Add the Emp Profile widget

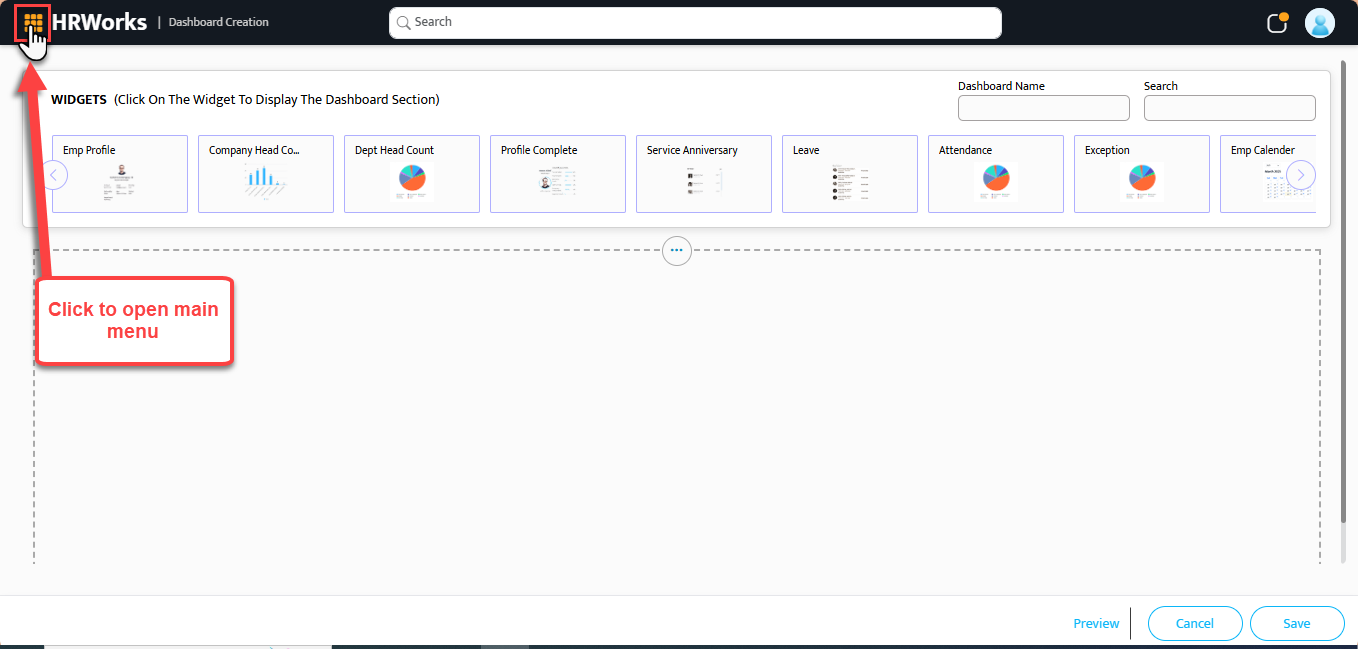click(x=120, y=174)
